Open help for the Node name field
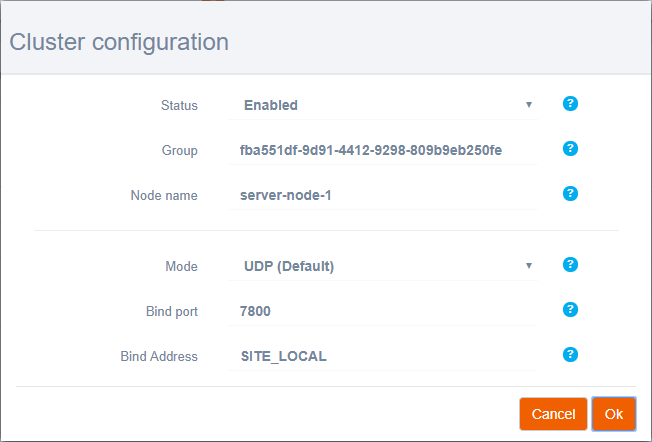652x442 pixels. tap(570, 194)
